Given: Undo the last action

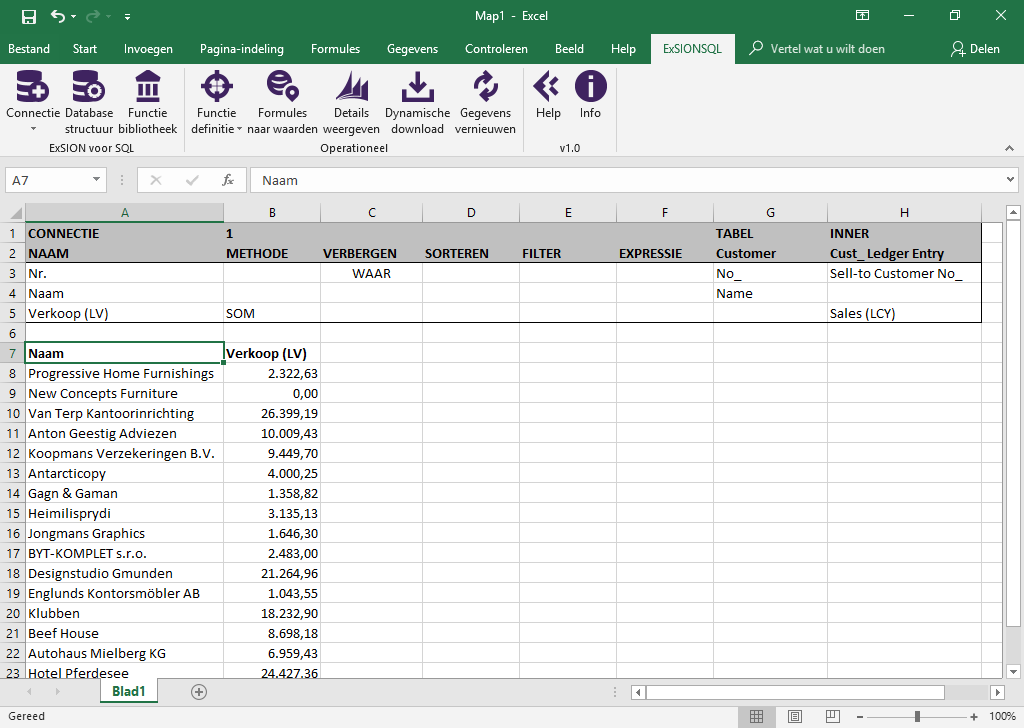Looking at the screenshot, I should point(58,16).
